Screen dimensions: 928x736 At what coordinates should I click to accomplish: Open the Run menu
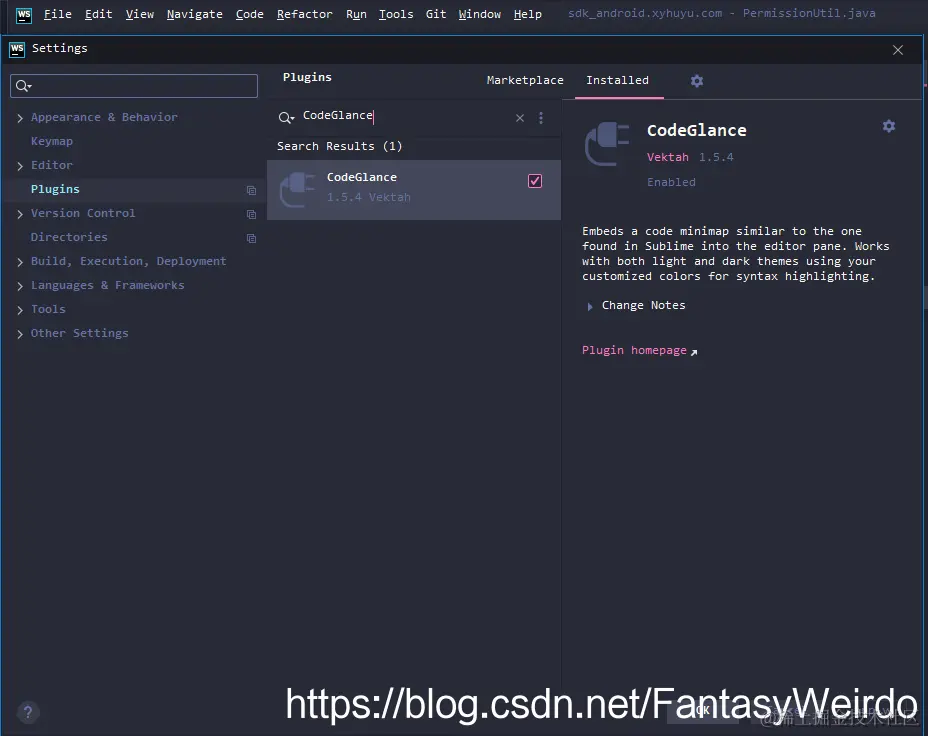coord(356,14)
